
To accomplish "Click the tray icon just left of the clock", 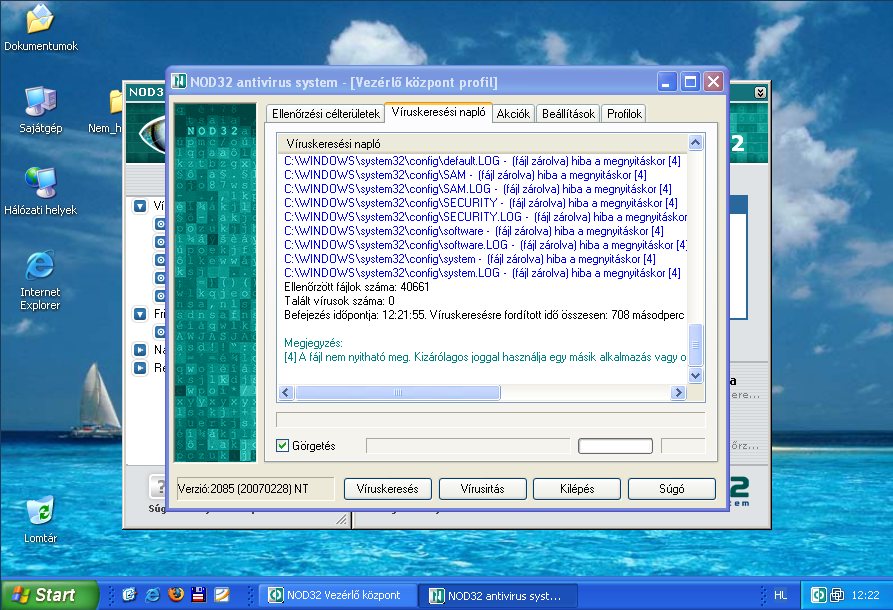I will pos(837,595).
